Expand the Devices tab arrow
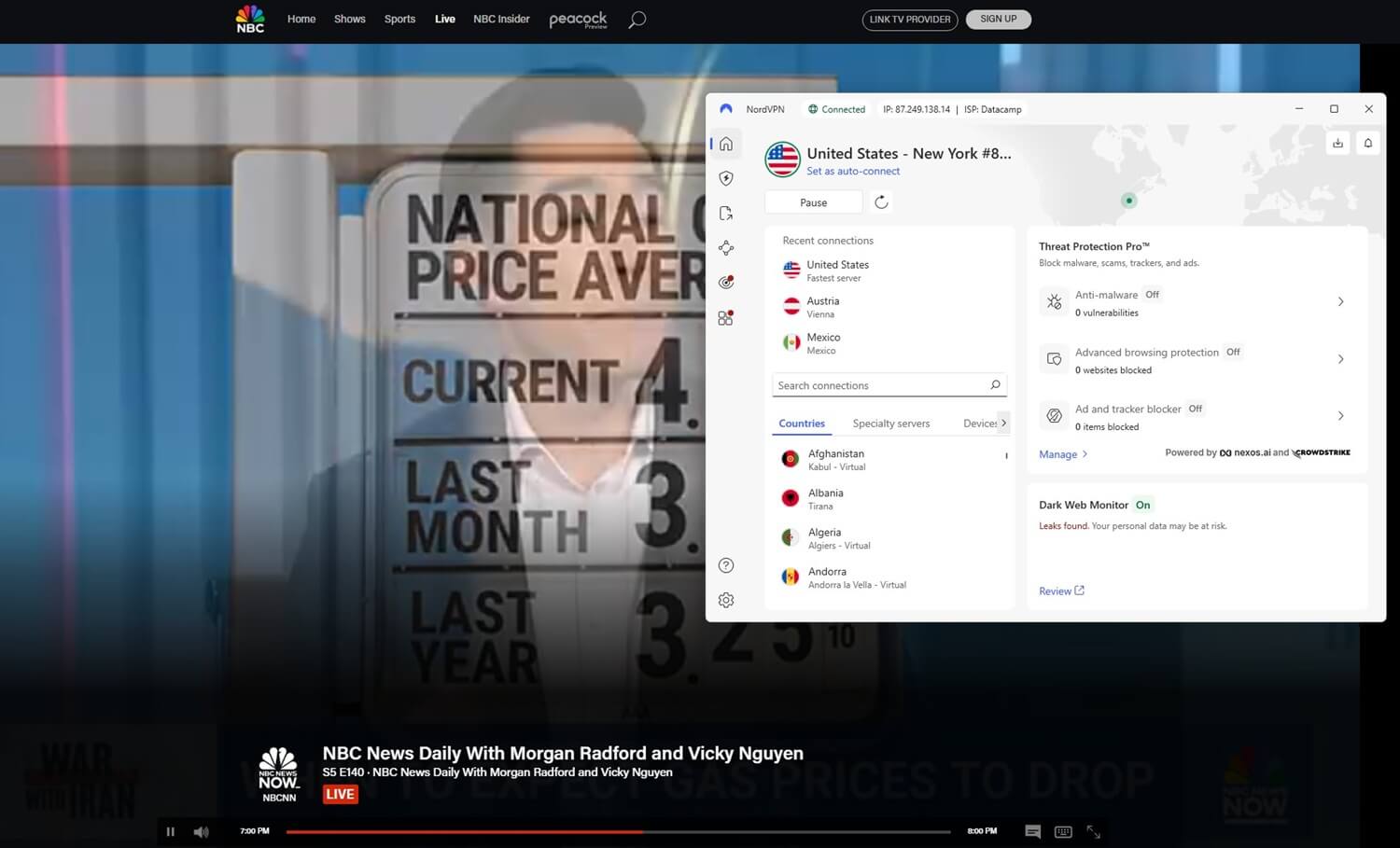1400x848 pixels. [x=1004, y=423]
